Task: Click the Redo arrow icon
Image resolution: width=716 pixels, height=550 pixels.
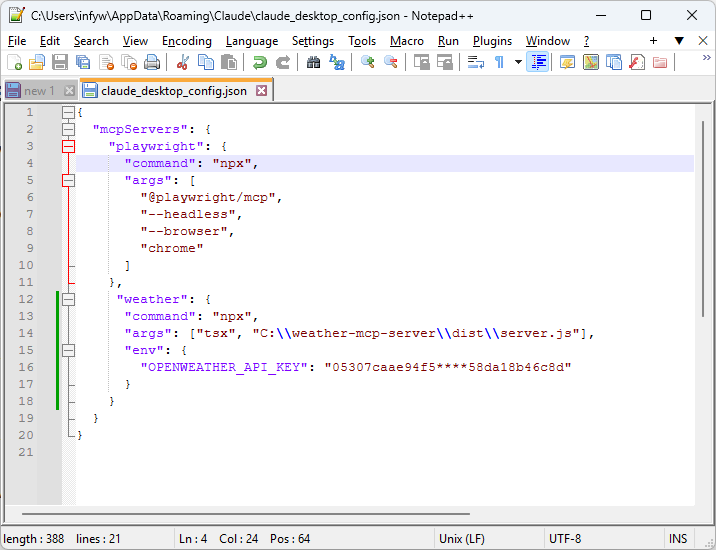Action: 283,62
